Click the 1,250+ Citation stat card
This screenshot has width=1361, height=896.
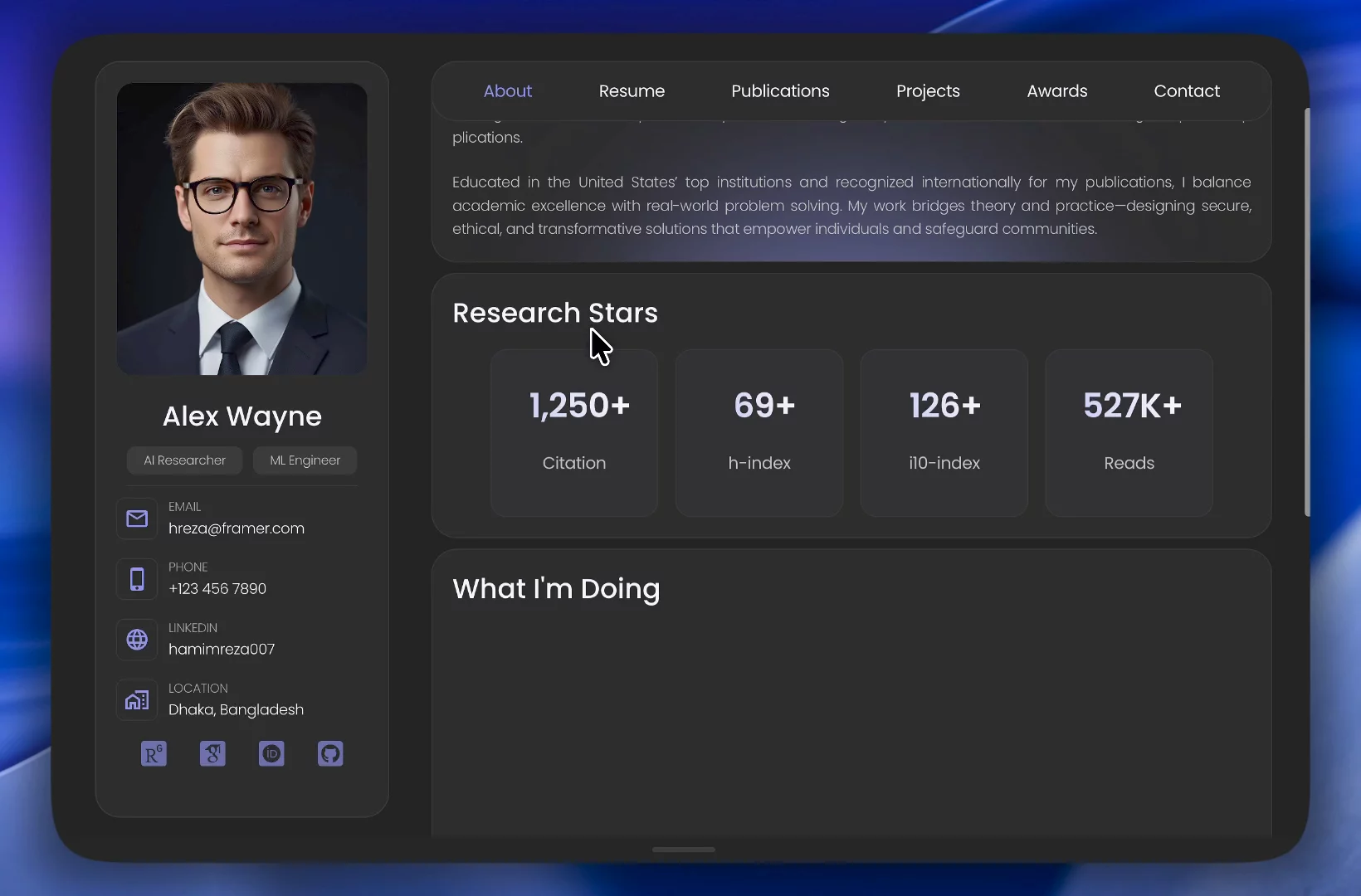pyautogui.click(x=574, y=433)
